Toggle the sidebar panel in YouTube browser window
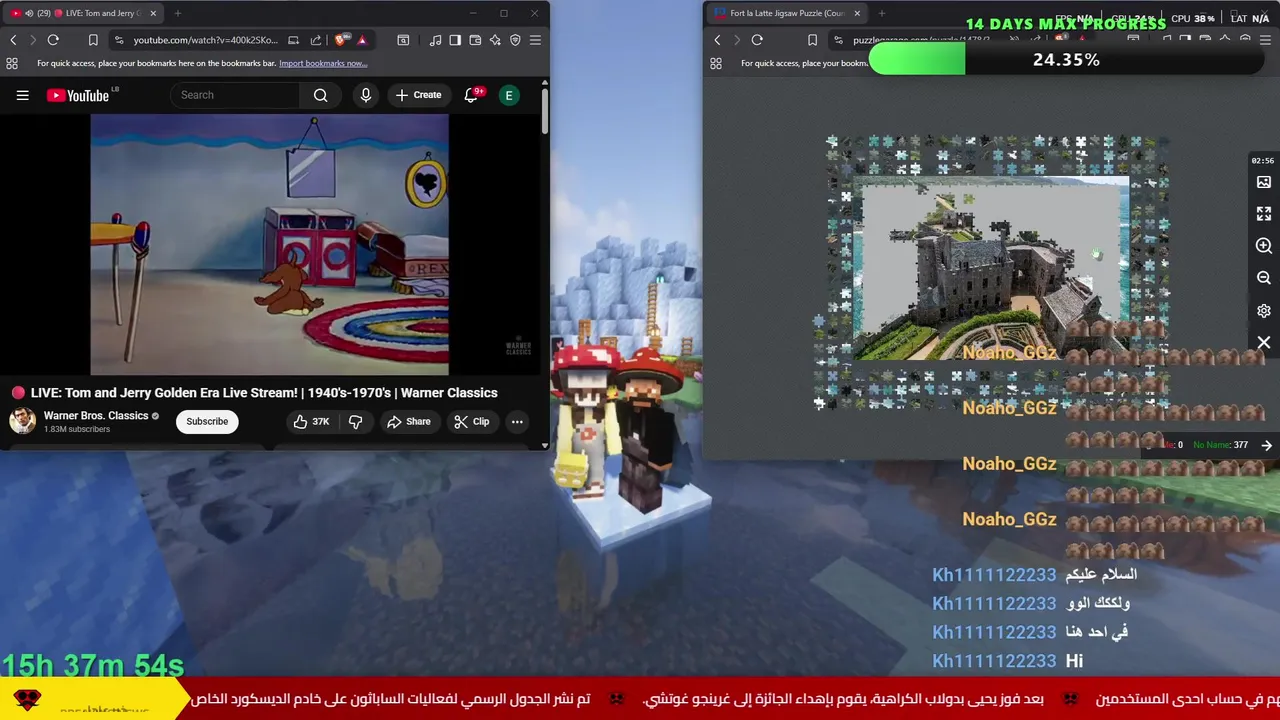Viewport: 1280px width, 720px height. (x=455, y=40)
